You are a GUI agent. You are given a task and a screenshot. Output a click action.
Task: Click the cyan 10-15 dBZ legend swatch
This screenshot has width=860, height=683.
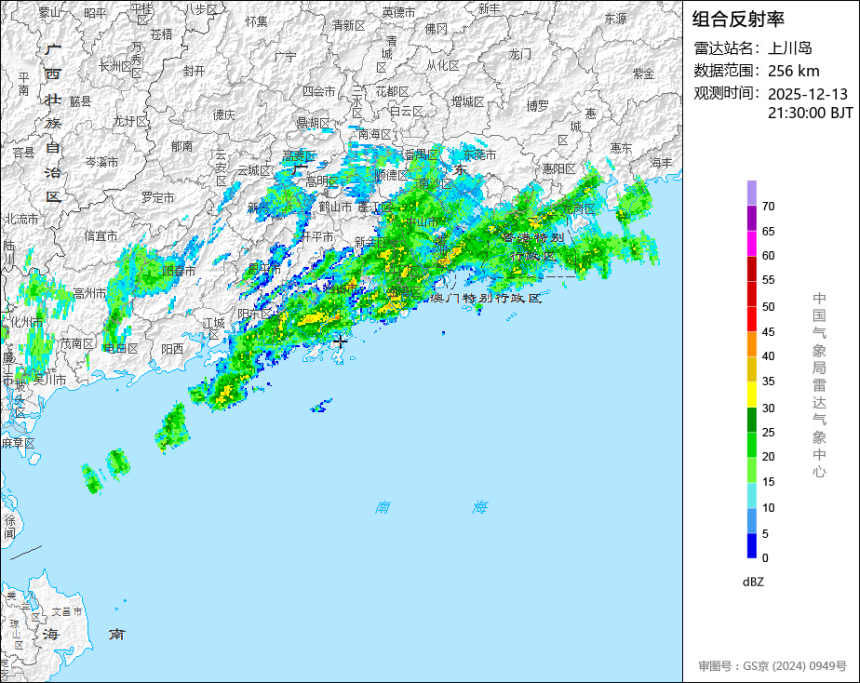point(751,495)
